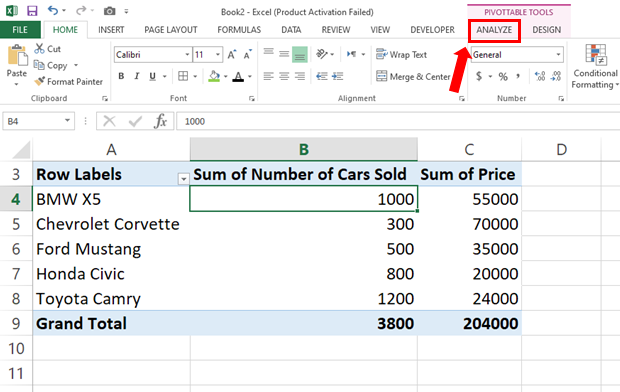Select the highlighted Bottom Align icon
This screenshot has width=620, height=392.
[300, 55]
